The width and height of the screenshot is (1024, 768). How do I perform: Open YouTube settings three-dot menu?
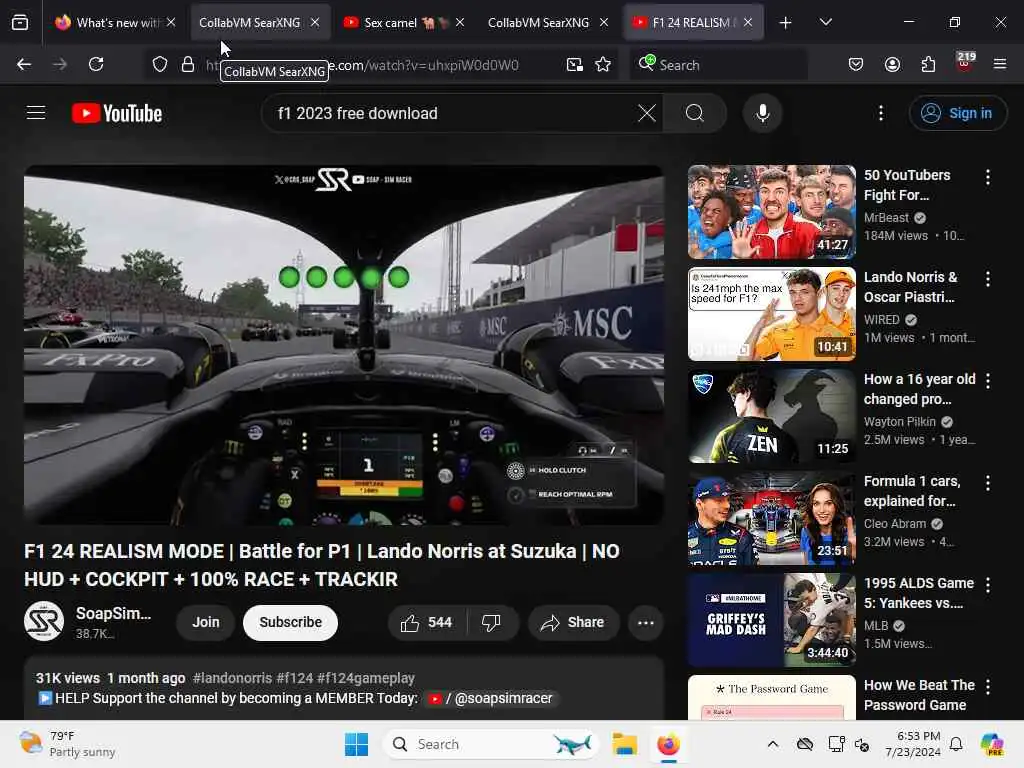click(x=880, y=113)
